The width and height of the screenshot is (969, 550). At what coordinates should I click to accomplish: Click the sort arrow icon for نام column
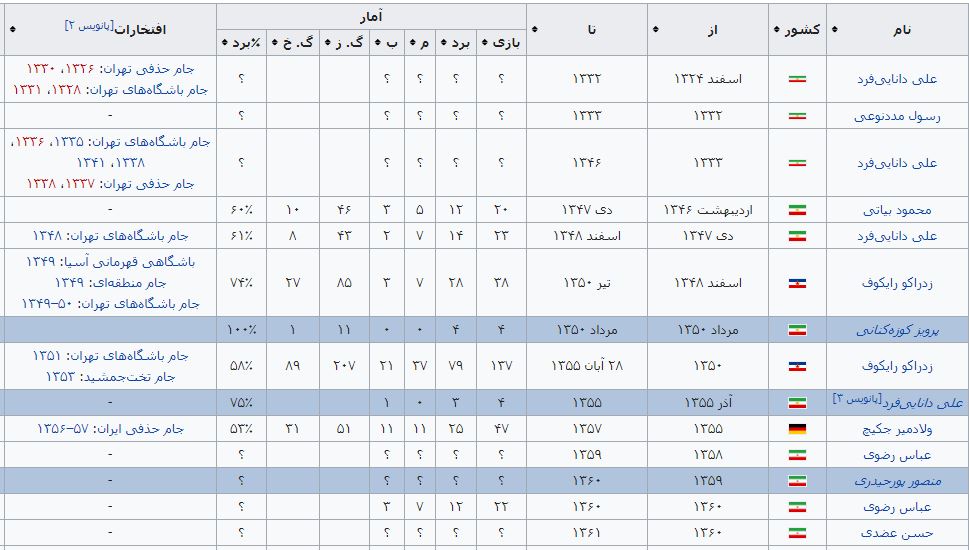coord(835,29)
